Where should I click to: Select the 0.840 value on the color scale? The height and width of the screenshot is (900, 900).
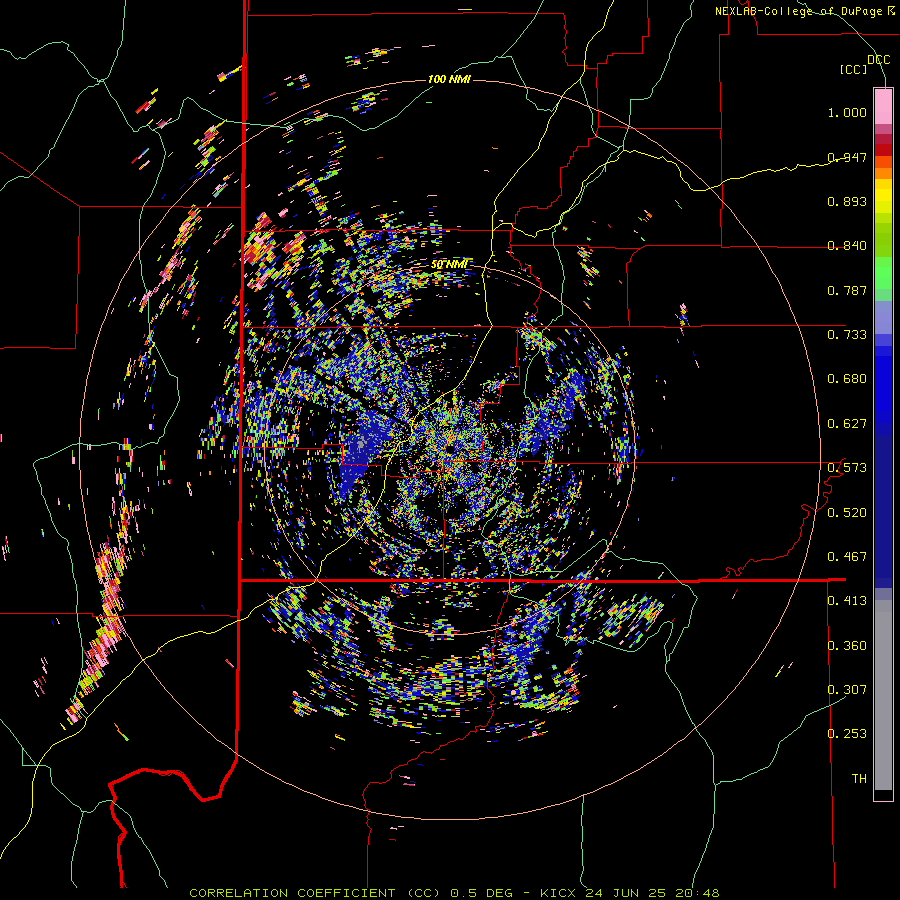[x=847, y=246]
